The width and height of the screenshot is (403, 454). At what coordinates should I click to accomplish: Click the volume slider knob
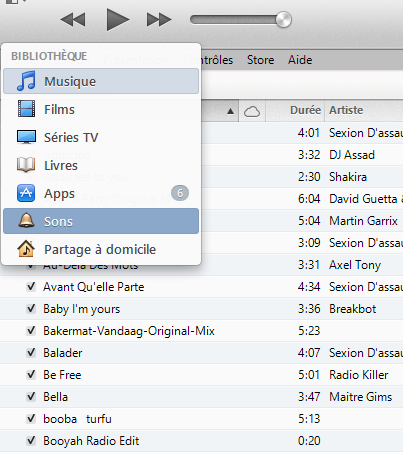click(284, 20)
